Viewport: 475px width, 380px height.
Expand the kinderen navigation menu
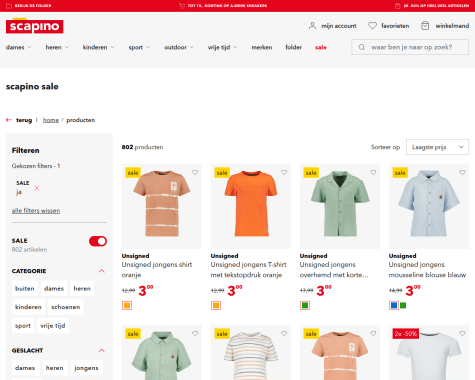tap(98, 47)
